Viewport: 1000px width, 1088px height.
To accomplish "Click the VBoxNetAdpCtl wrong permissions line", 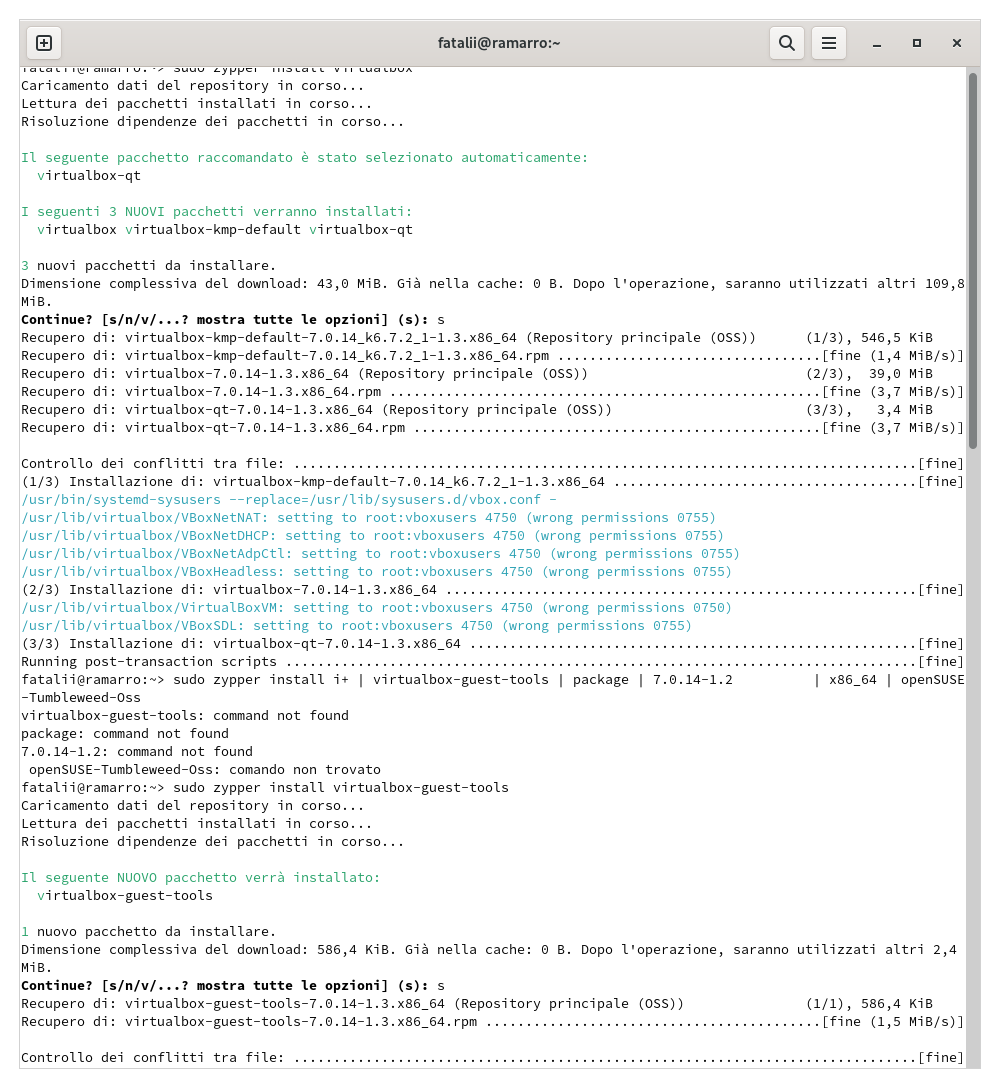I will point(380,554).
